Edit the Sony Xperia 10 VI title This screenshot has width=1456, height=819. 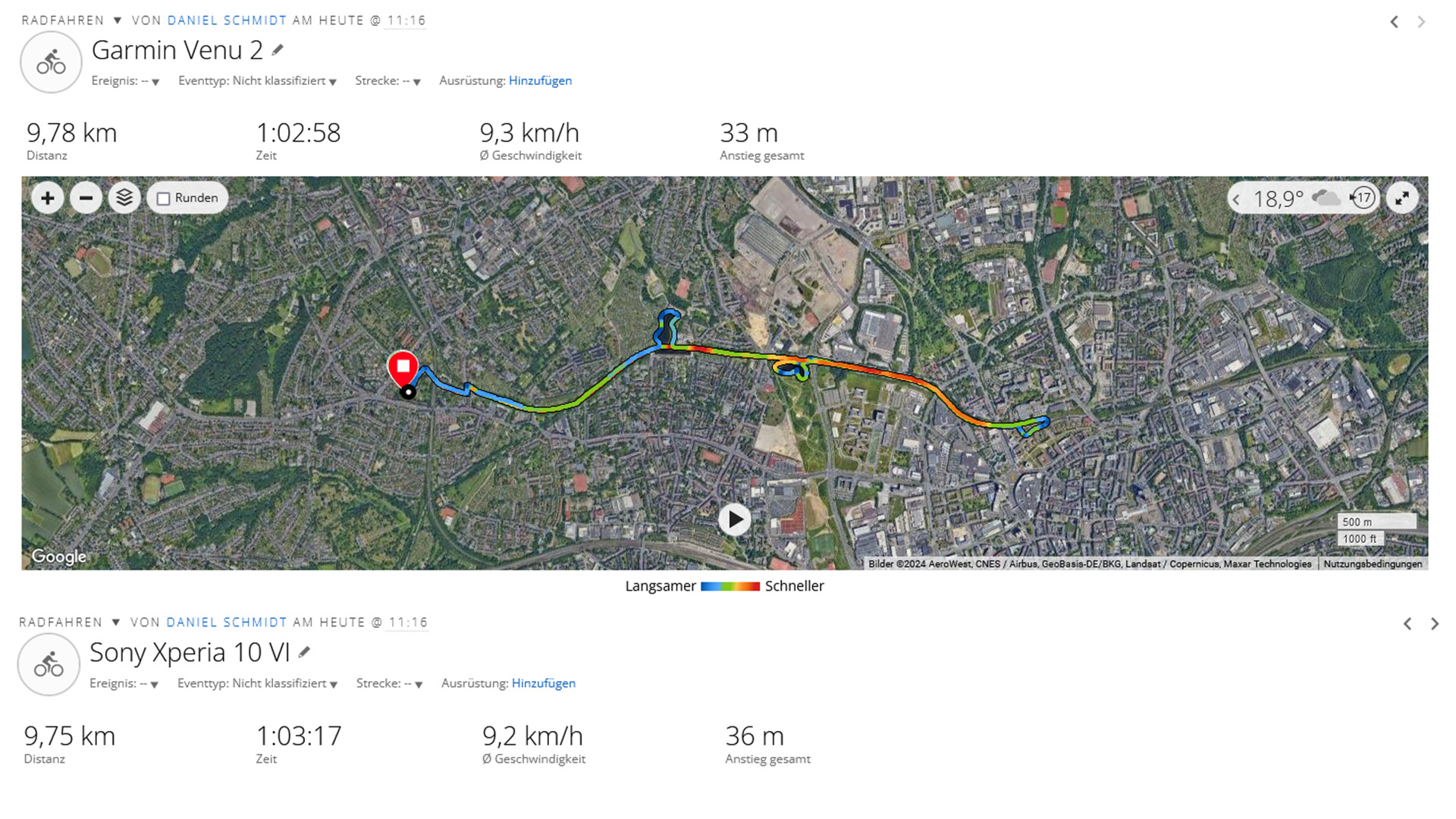304,652
